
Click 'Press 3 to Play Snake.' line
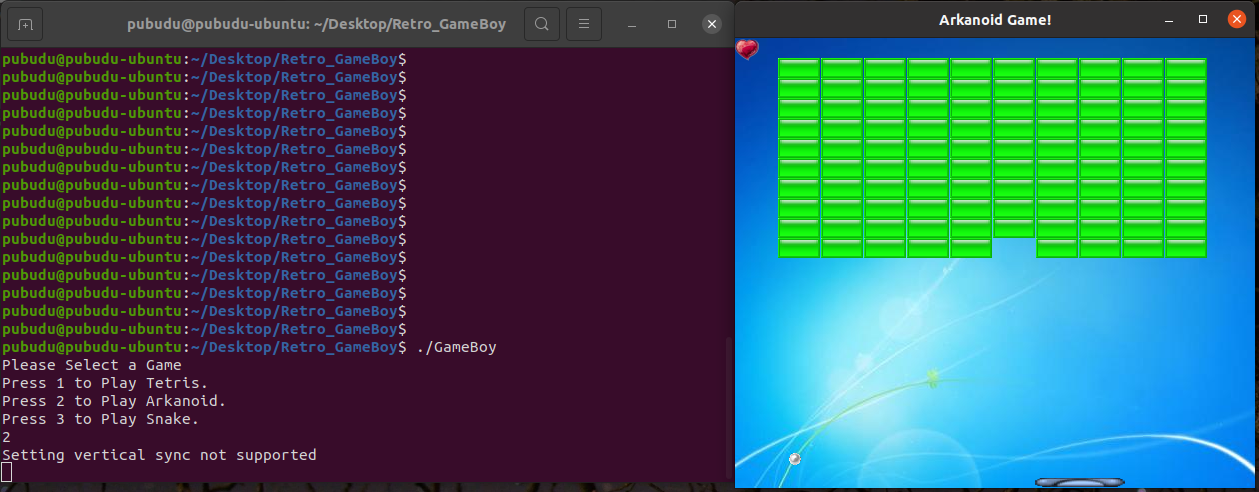pos(101,419)
